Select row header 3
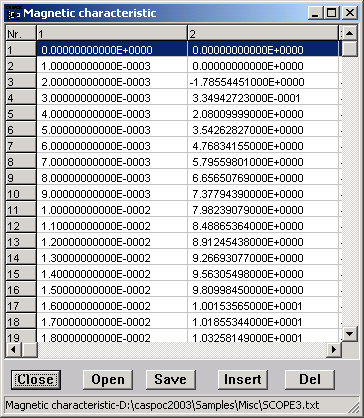 coord(21,81)
